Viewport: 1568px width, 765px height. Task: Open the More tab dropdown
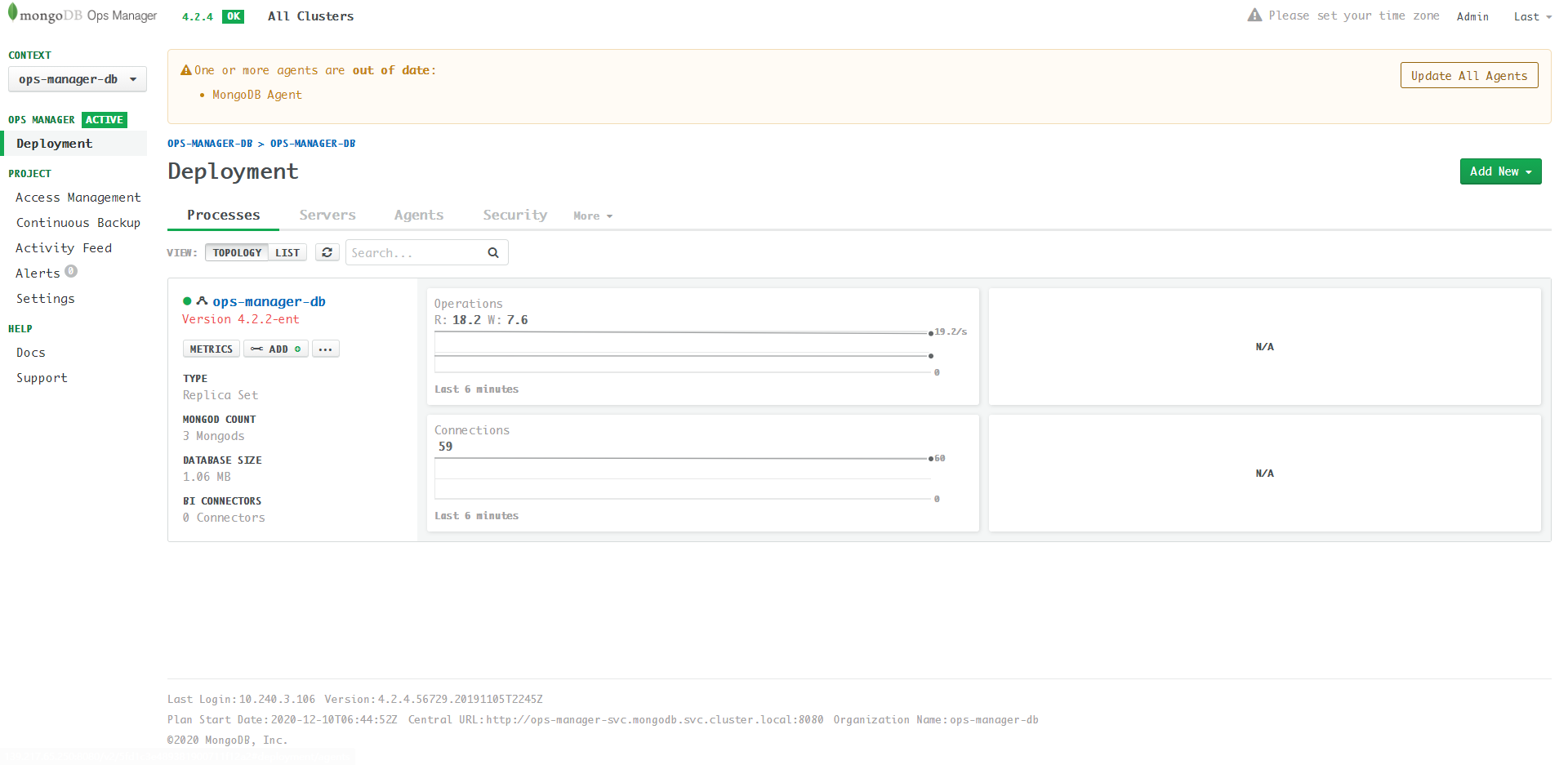coord(592,216)
